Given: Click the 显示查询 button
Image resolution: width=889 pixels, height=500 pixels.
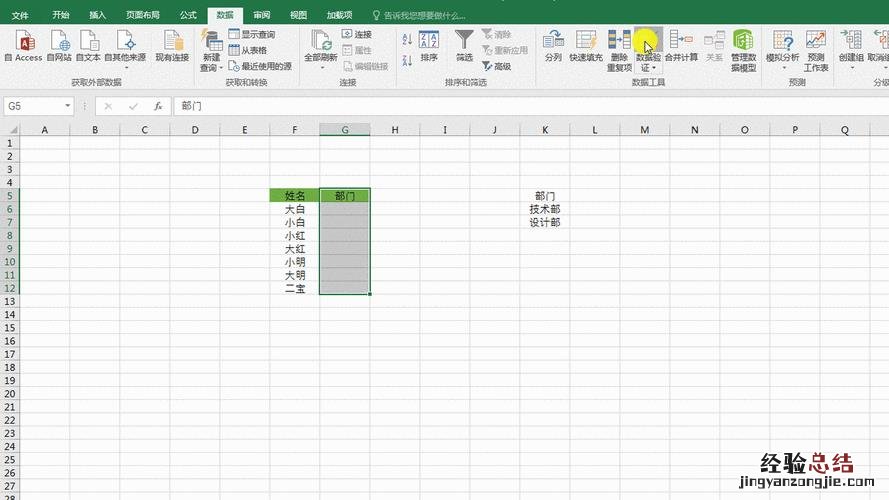Looking at the screenshot, I should (251, 34).
